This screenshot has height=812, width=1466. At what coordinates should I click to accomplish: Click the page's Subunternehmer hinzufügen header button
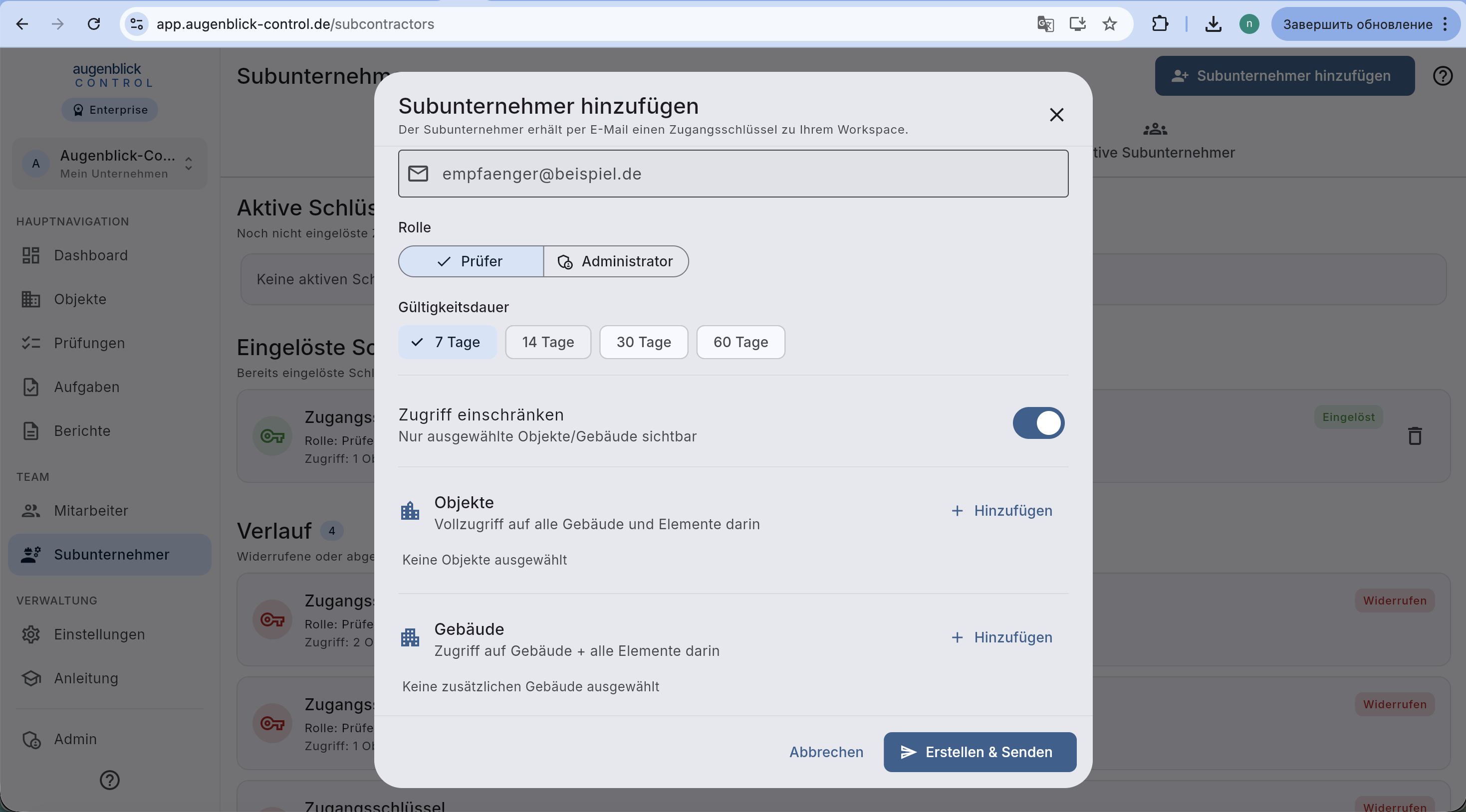point(1284,76)
